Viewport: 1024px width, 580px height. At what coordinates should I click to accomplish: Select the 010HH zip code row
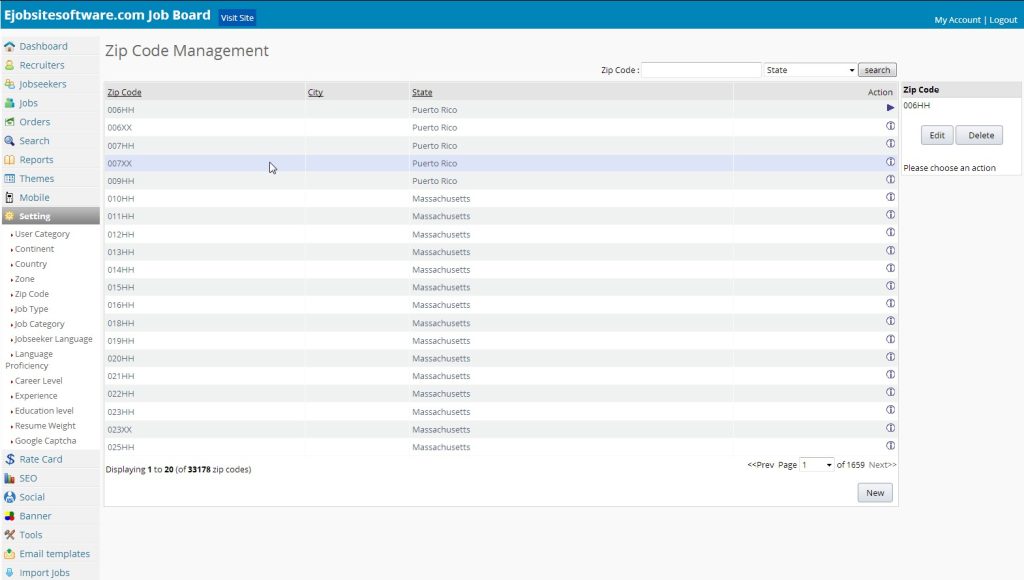point(501,199)
